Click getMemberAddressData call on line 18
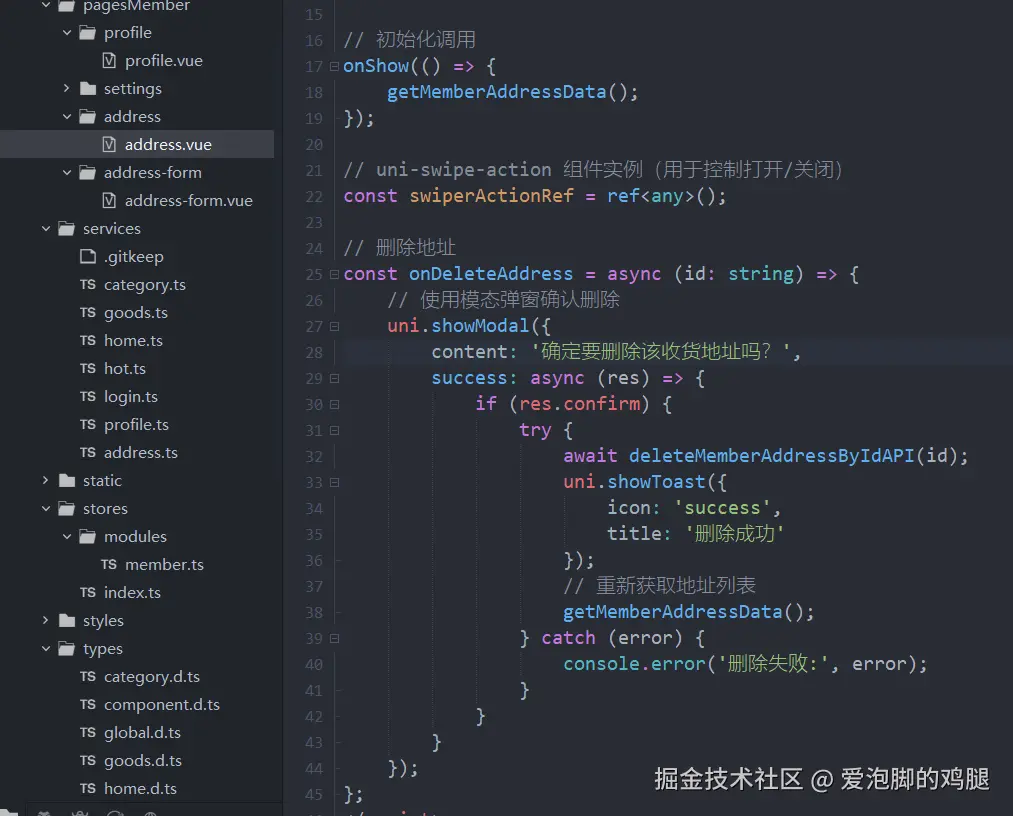The height and width of the screenshot is (816, 1013). [x=496, y=92]
